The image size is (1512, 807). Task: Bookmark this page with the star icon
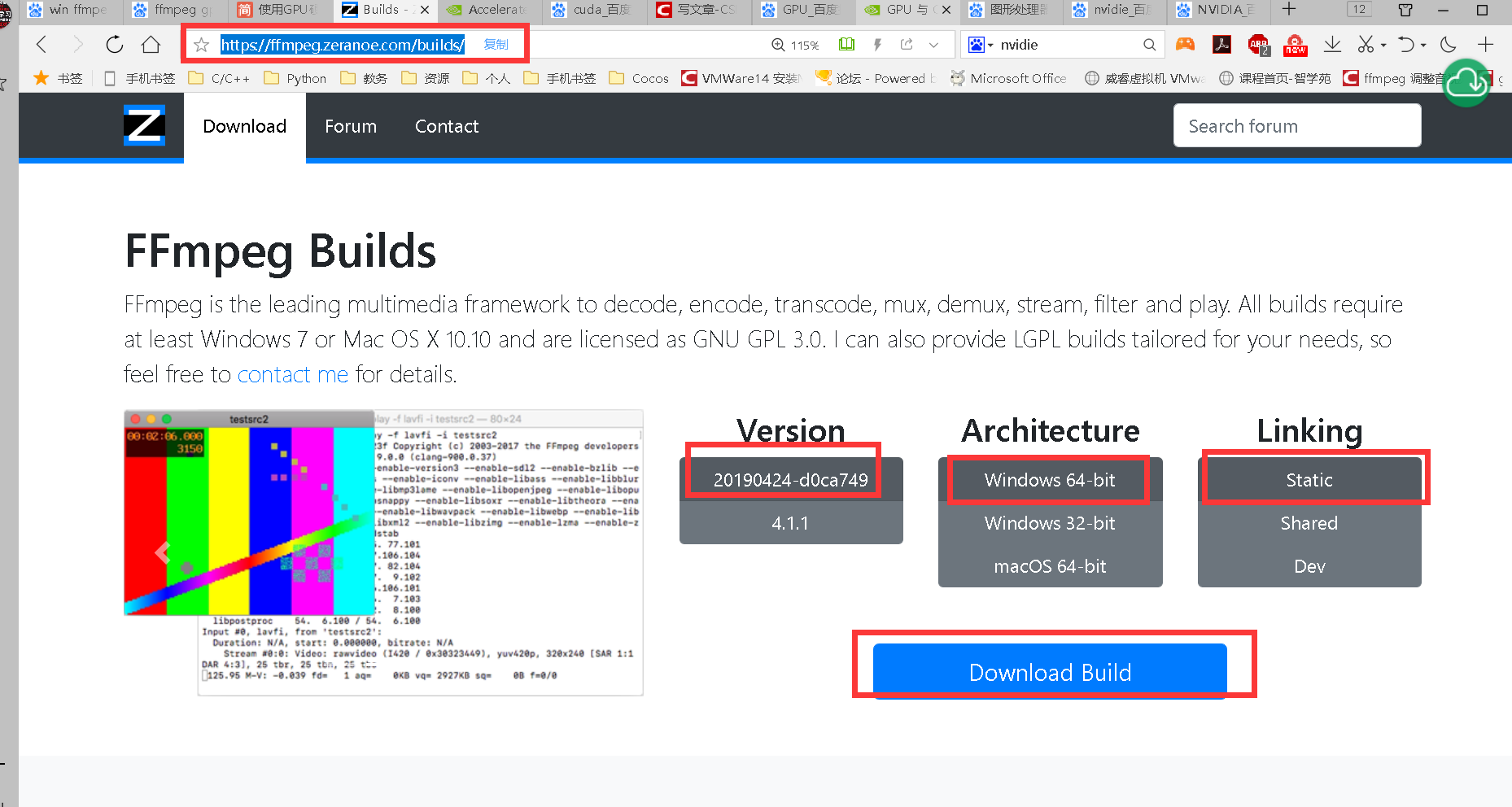point(202,46)
